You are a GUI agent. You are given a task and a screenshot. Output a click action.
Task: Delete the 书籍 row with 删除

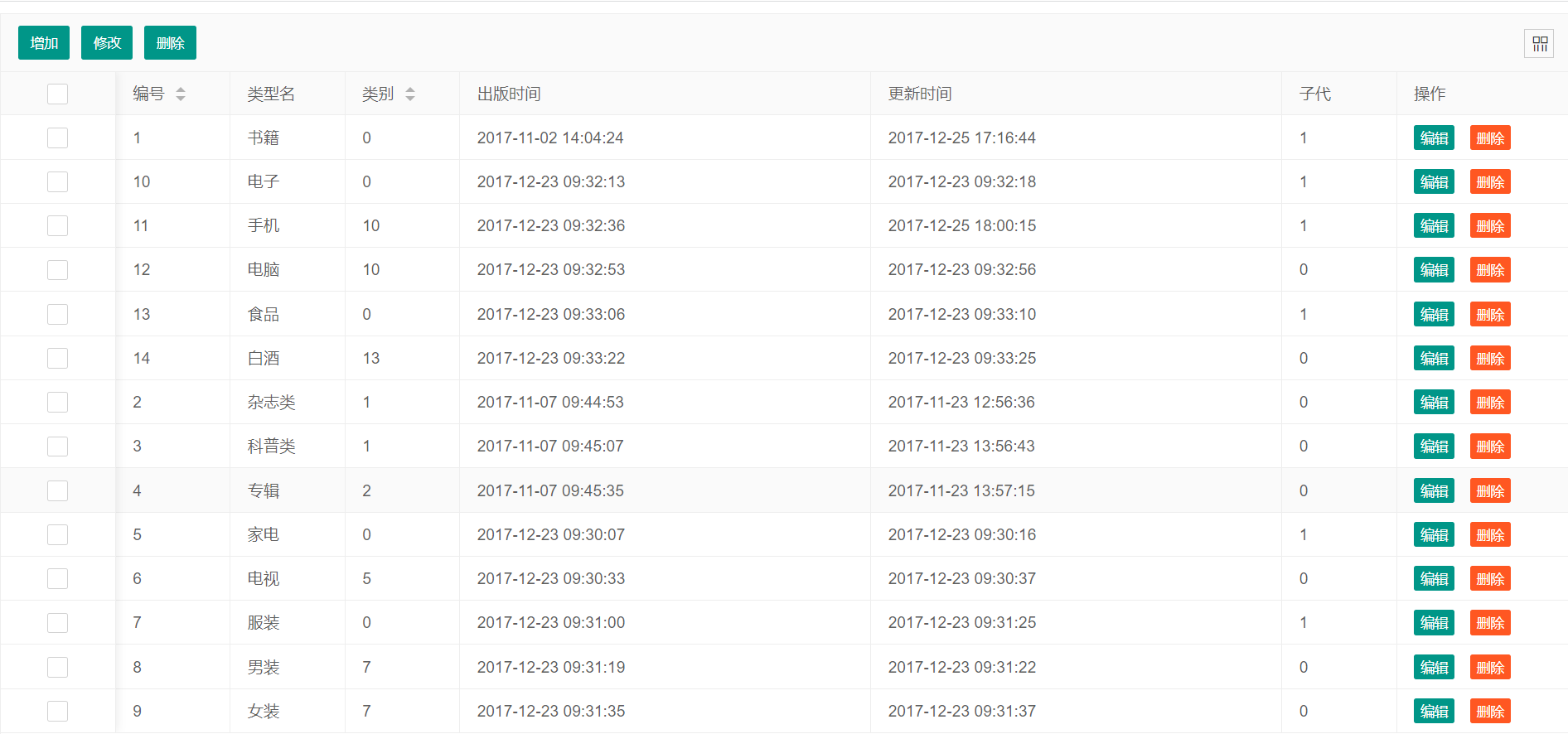(1490, 138)
